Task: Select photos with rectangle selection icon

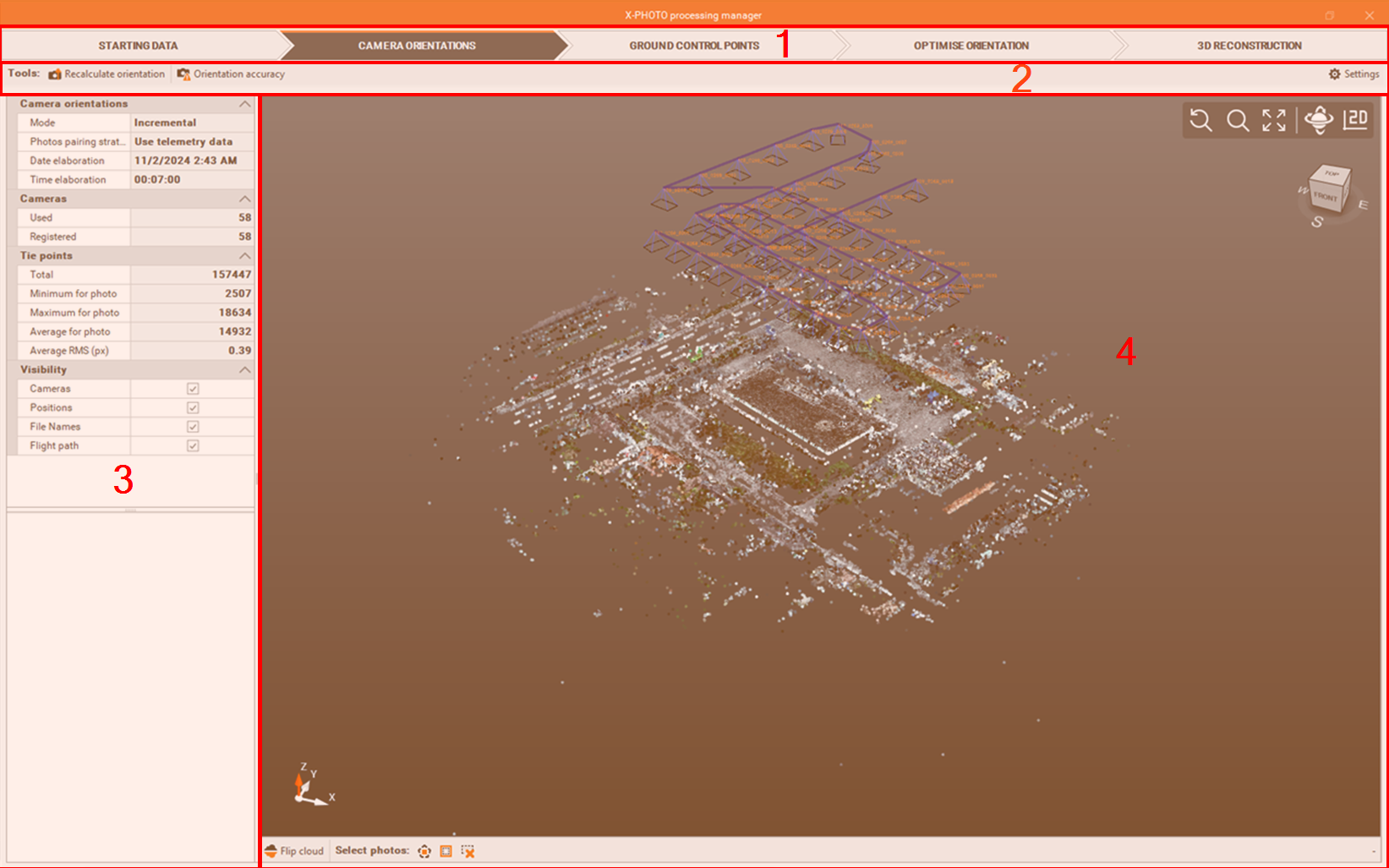Action: coord(446,851)
